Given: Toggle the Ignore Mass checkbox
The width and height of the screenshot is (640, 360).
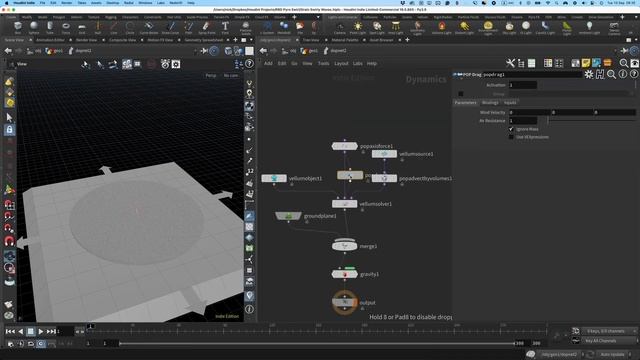Looking at the screenshot, I should 511,129.
